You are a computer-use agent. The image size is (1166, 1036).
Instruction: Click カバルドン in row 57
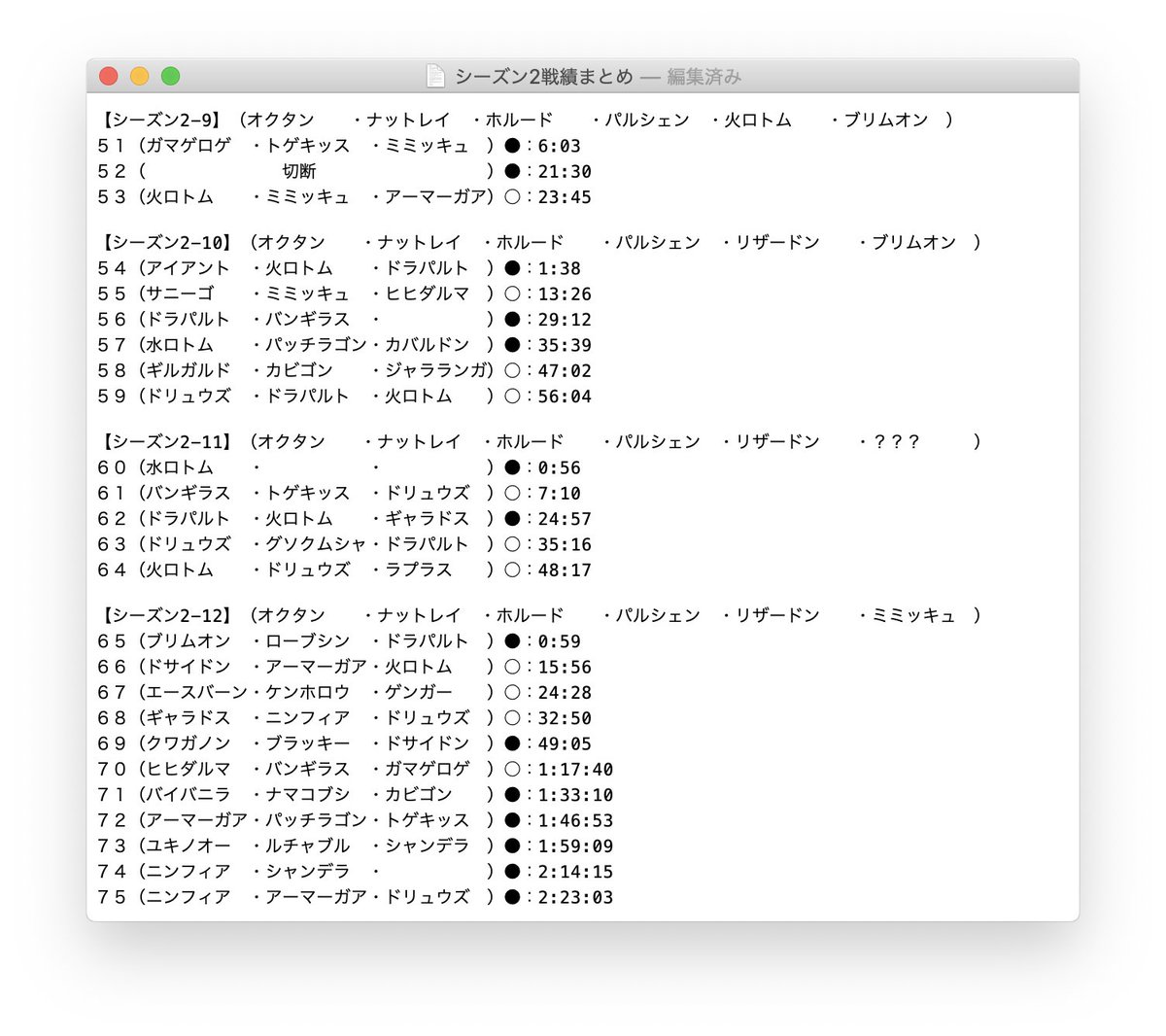428,345
